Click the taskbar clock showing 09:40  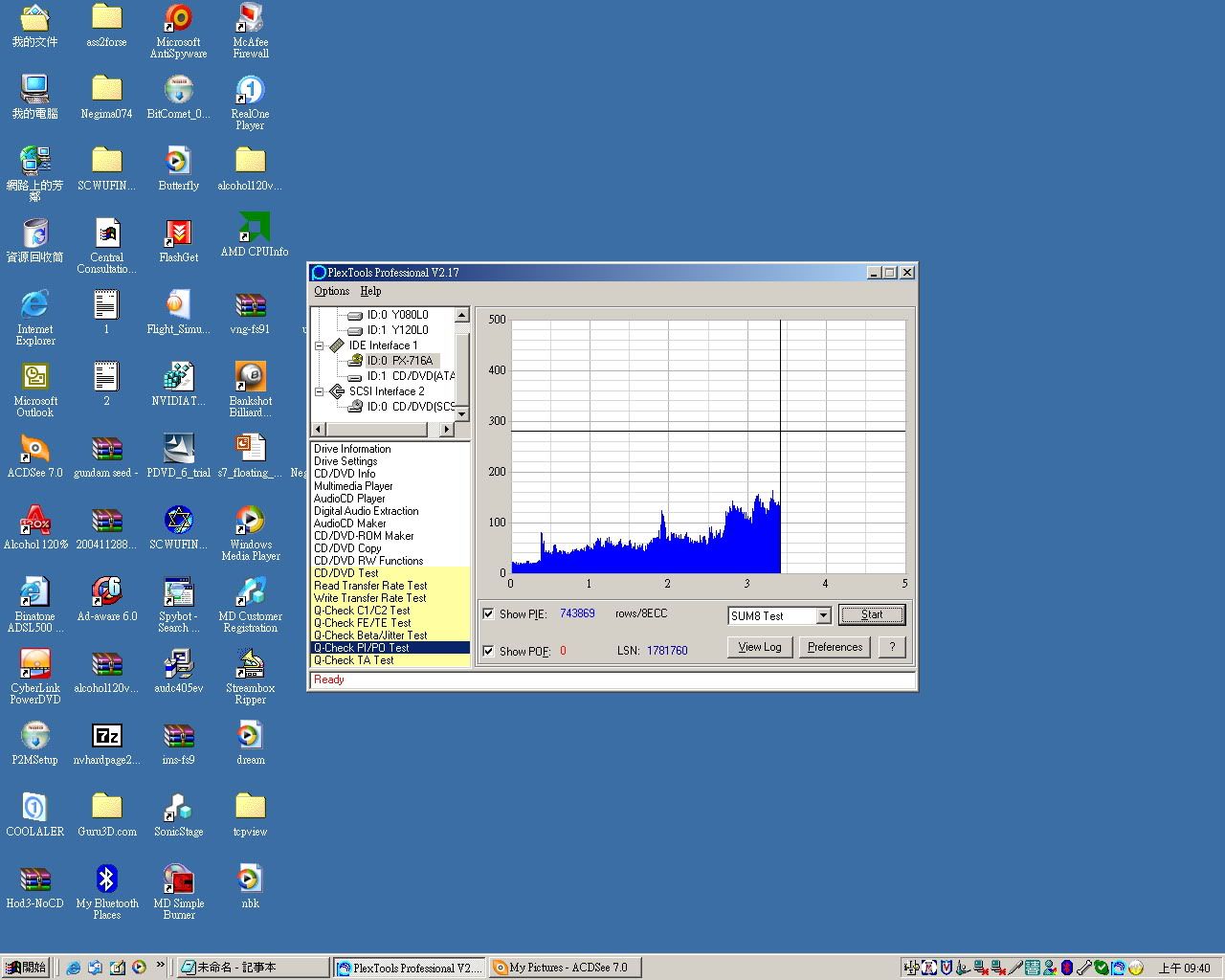(1184, 968)
